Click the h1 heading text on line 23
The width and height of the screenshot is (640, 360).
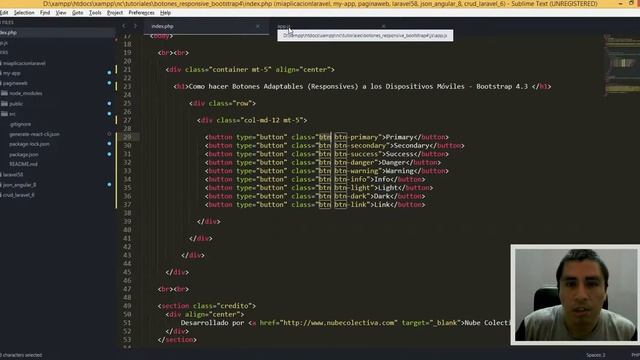point(358,87)
